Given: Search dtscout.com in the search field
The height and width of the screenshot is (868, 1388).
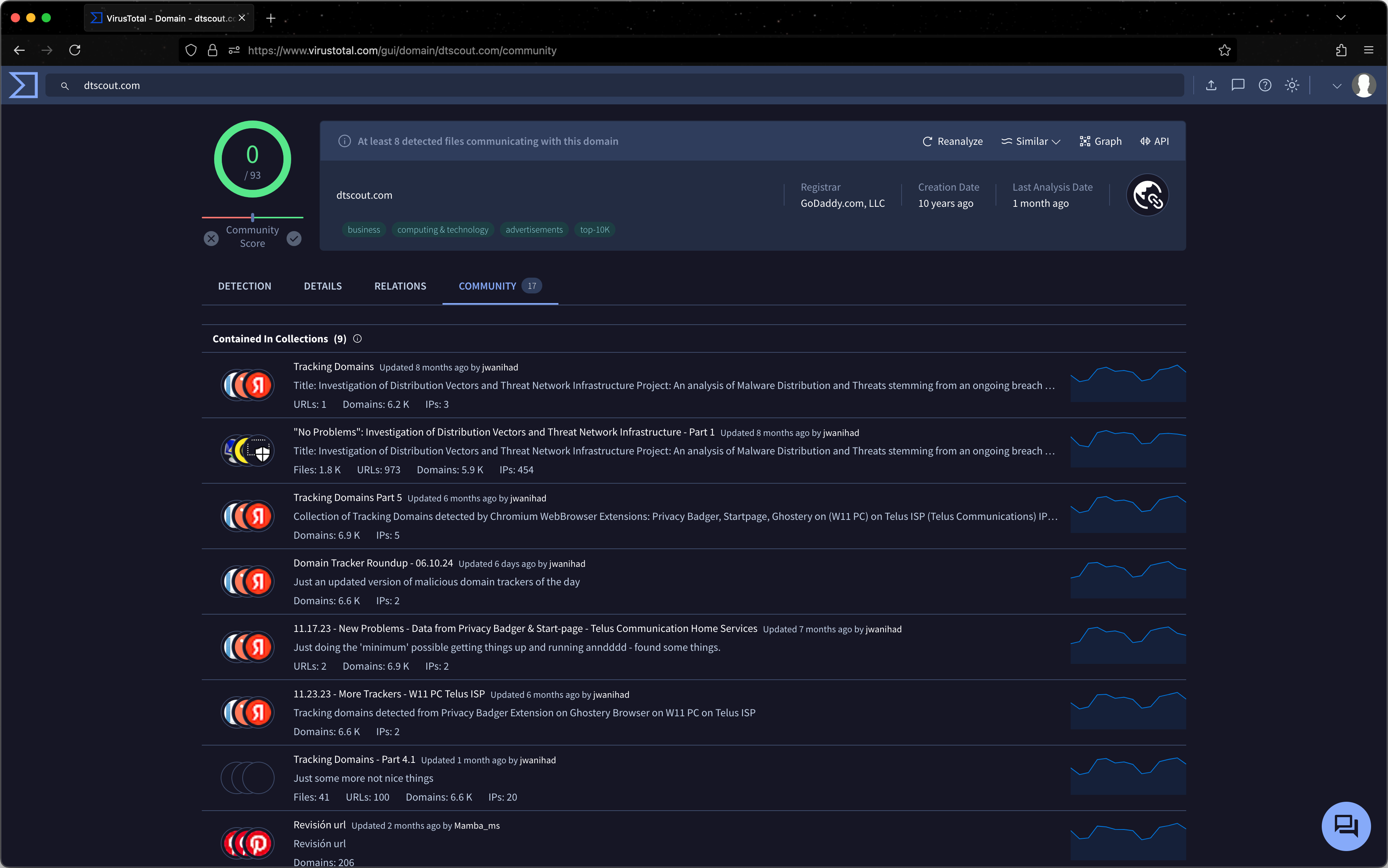Looking at the screenshot, I should [x=344, y=85].
